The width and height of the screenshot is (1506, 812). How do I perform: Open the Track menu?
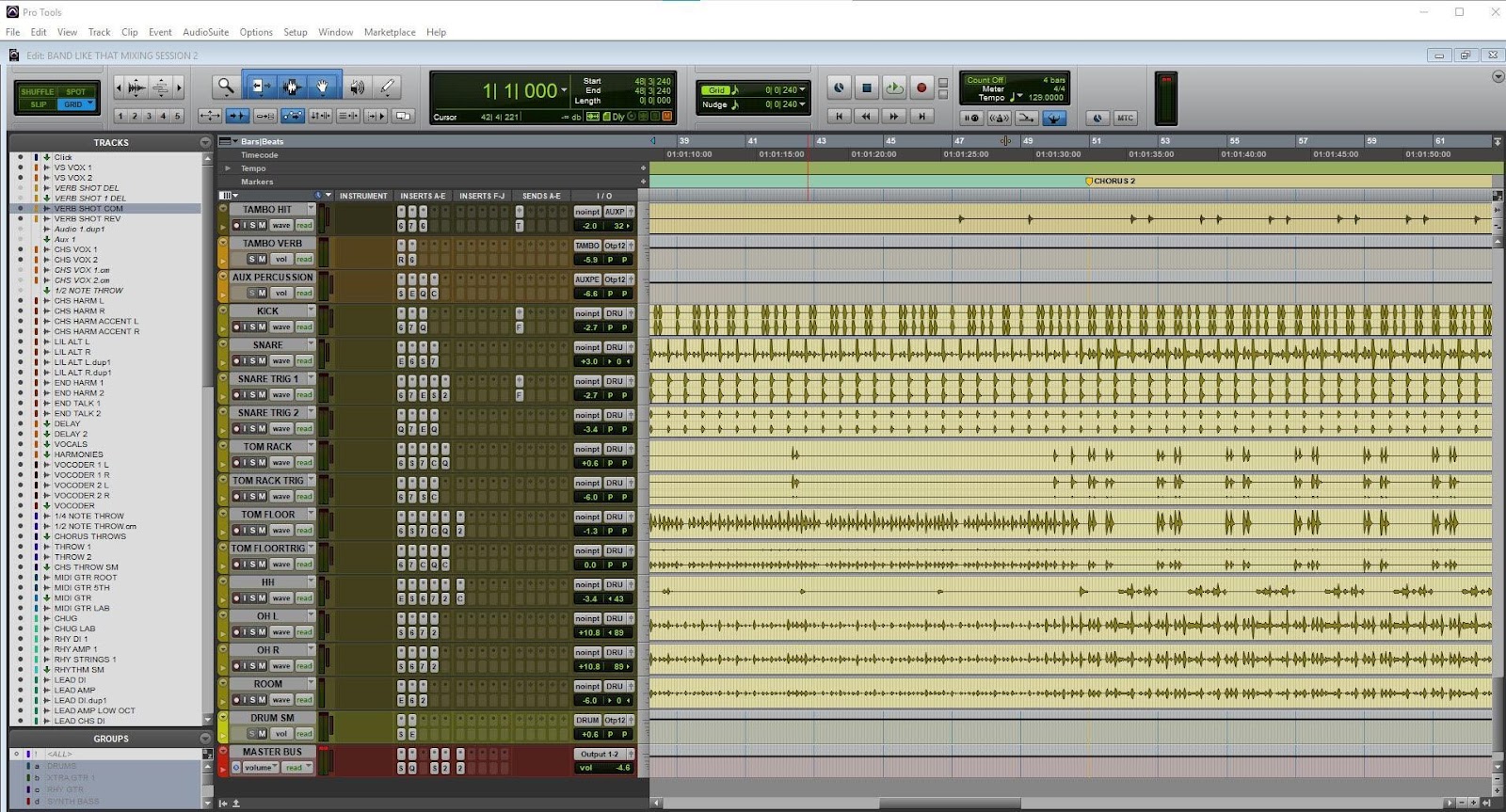pyautogui.click(x=99, y=32)
